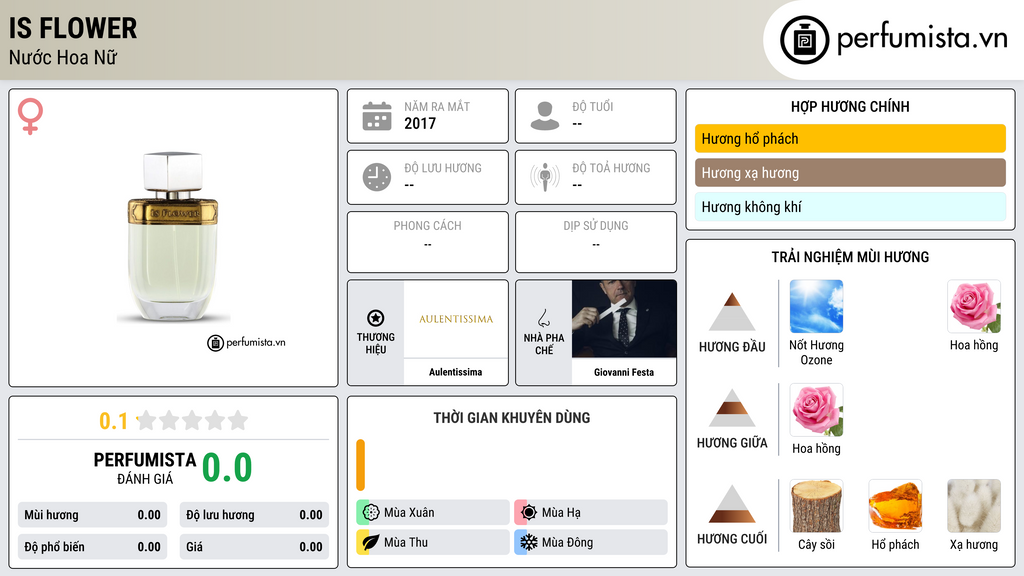Image resolution: width=1024 pixels, height=576 pixels.
Task: Open the Giovanni Festa perfumer photo
Action: 624,319
